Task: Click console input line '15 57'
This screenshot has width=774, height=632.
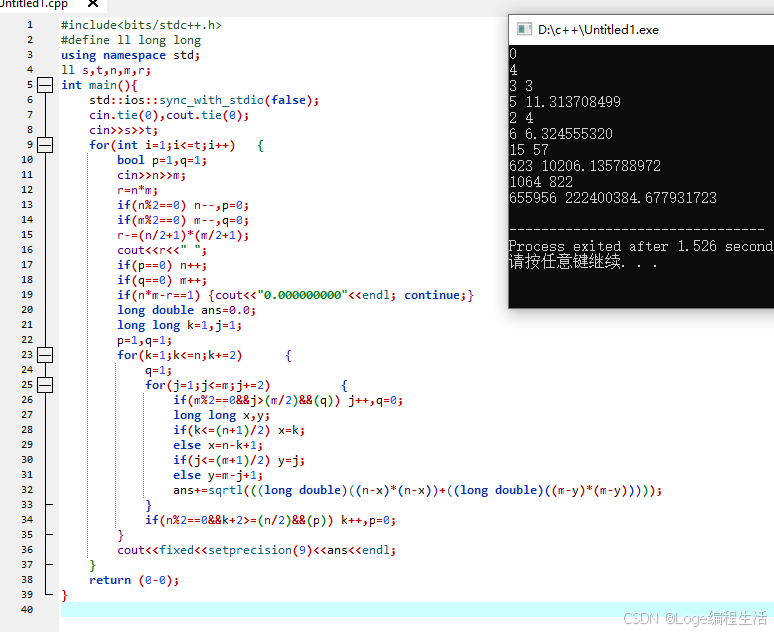Action: pos(529,150)
